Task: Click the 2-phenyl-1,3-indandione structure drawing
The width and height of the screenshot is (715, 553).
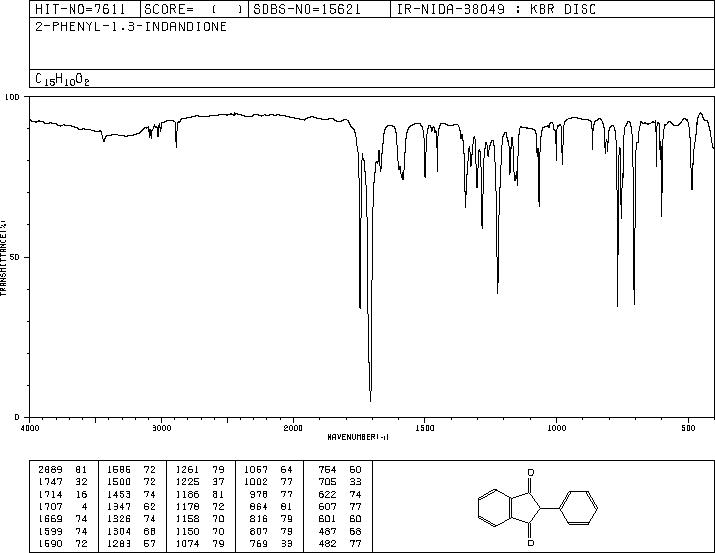Action: click(538, 507)
